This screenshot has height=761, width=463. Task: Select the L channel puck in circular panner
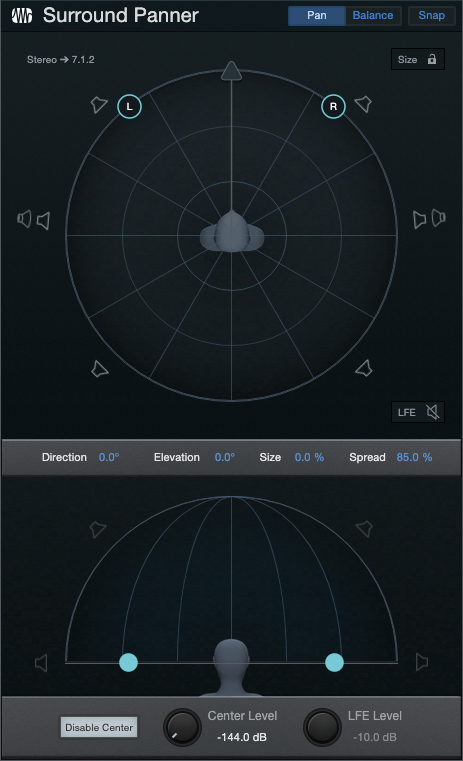[x=129, y=106]
